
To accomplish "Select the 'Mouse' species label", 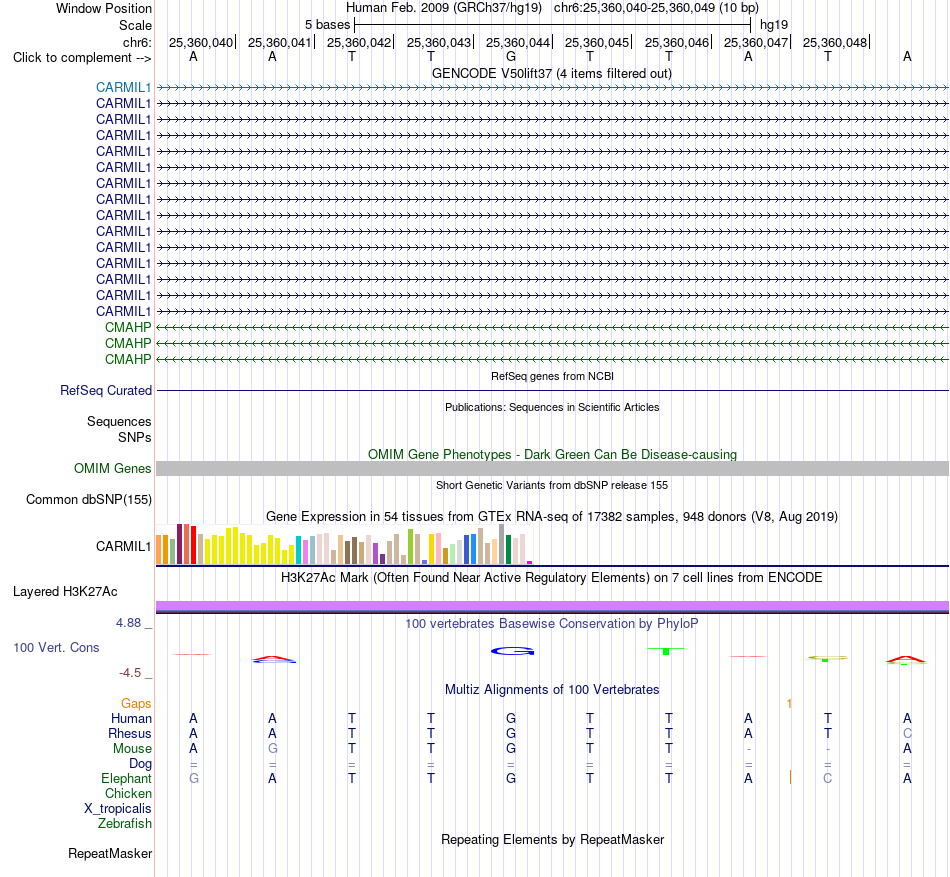I will (132, 749).
